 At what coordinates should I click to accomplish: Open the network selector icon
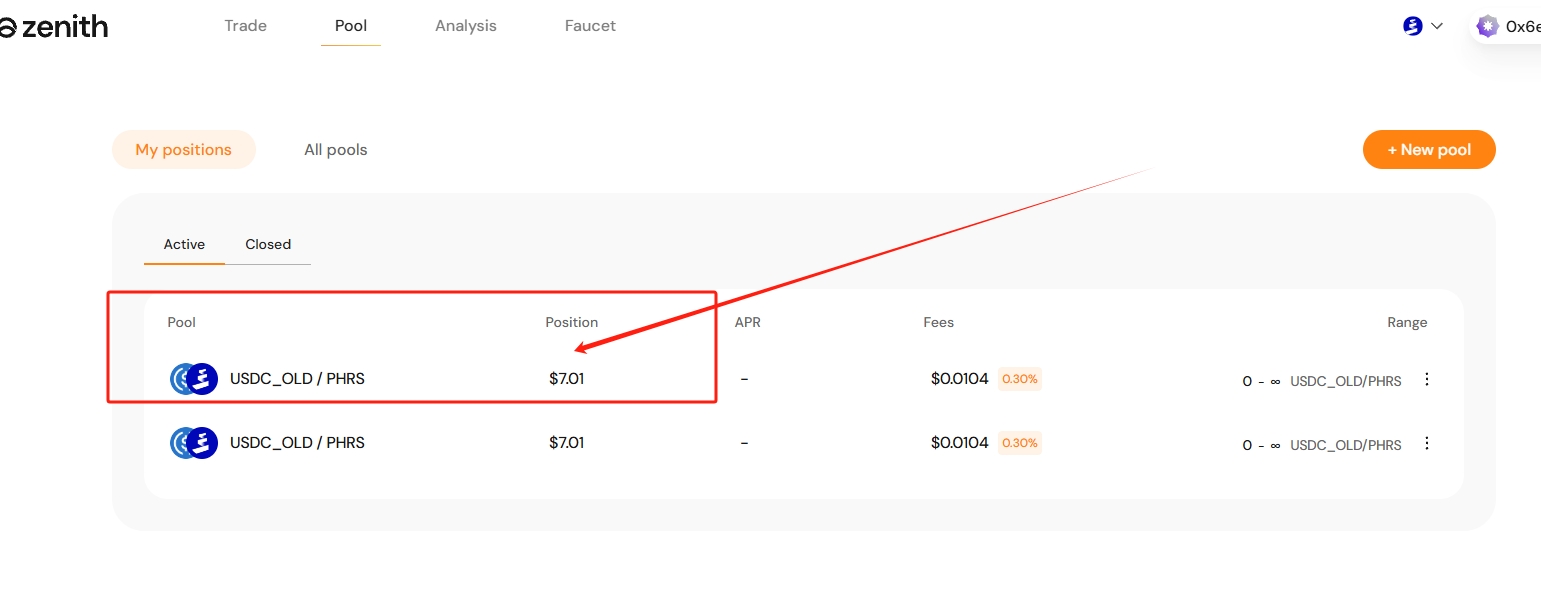point(1412,26)
